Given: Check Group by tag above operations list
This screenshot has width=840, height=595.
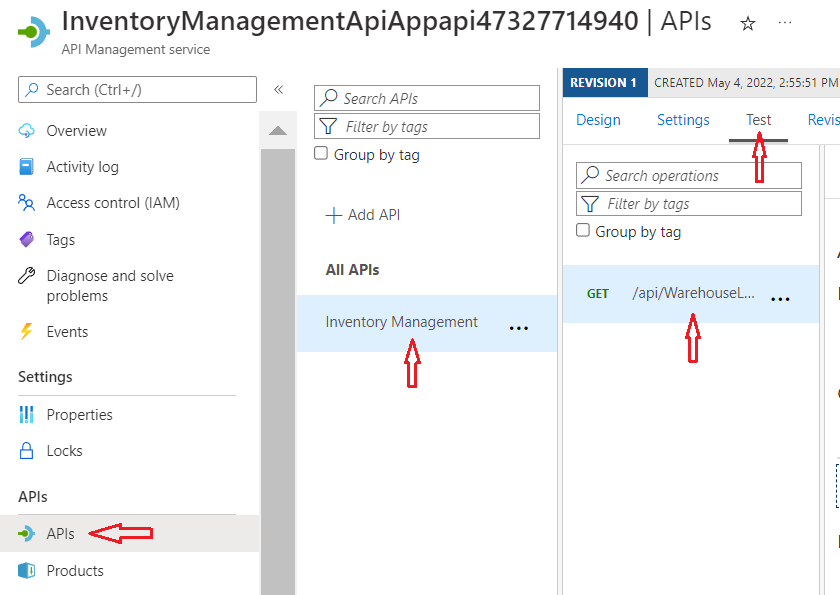Looking at the screenshot, I should (x=583, y=231).
